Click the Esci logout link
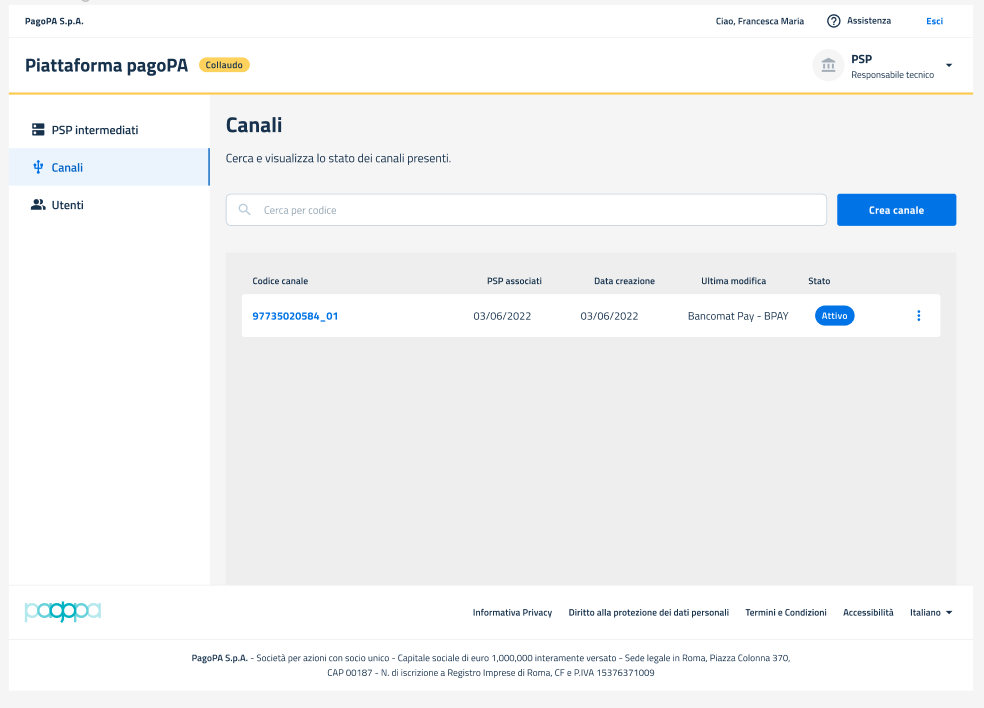Viewport: 984px width, 708px height. tap(934, 21)
